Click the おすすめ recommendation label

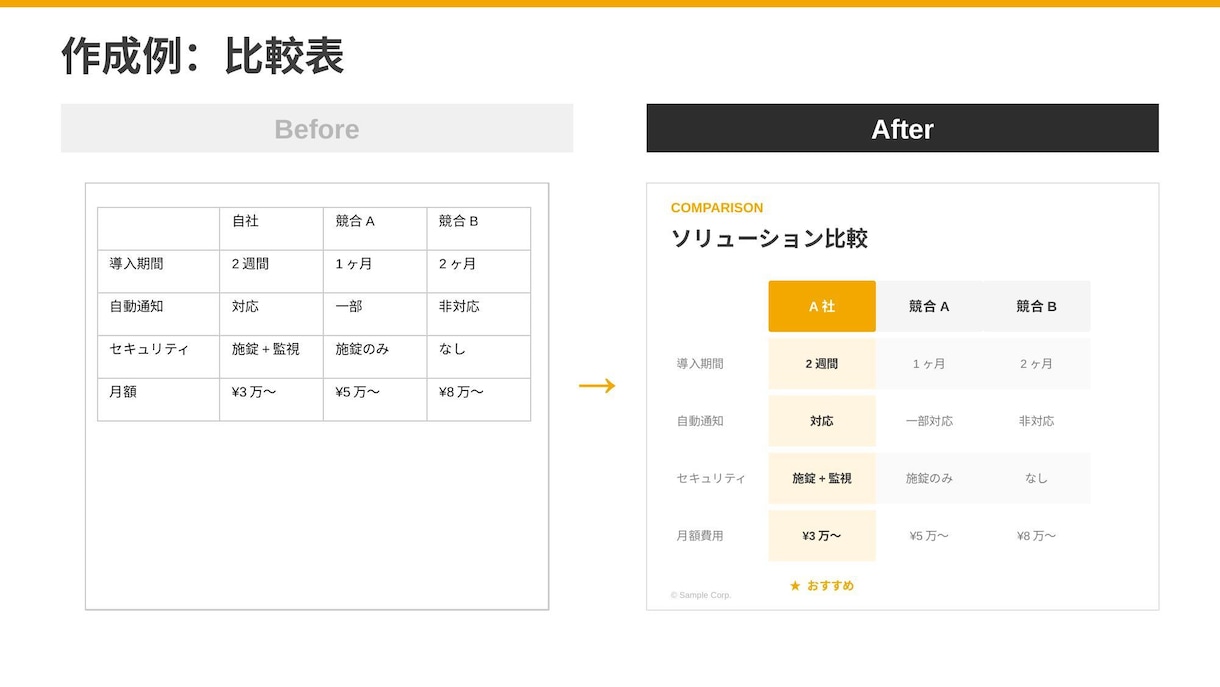tap(831, 586)
